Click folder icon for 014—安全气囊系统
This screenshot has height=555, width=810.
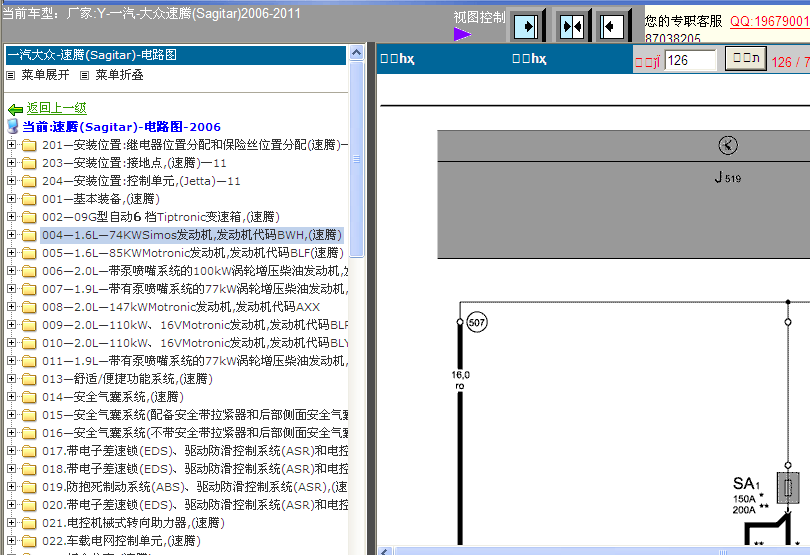click(x=29, y=397)
